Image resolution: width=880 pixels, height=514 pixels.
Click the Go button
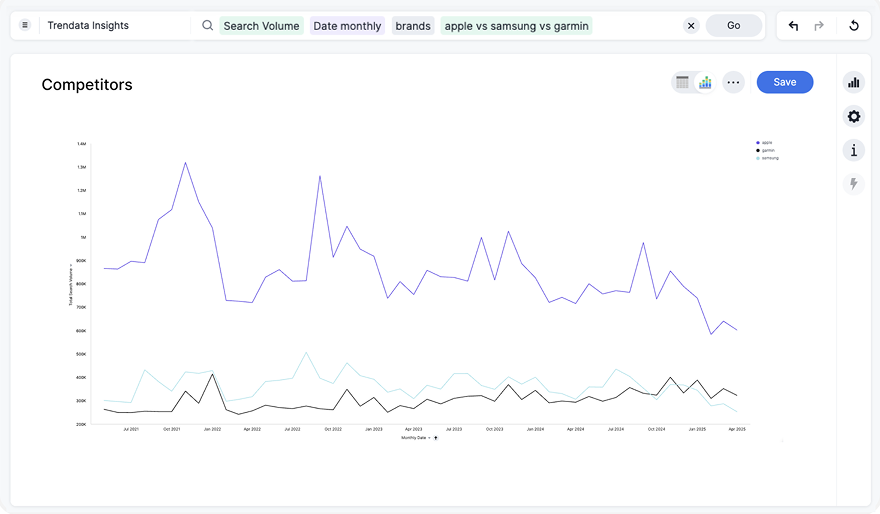(733, 25)
